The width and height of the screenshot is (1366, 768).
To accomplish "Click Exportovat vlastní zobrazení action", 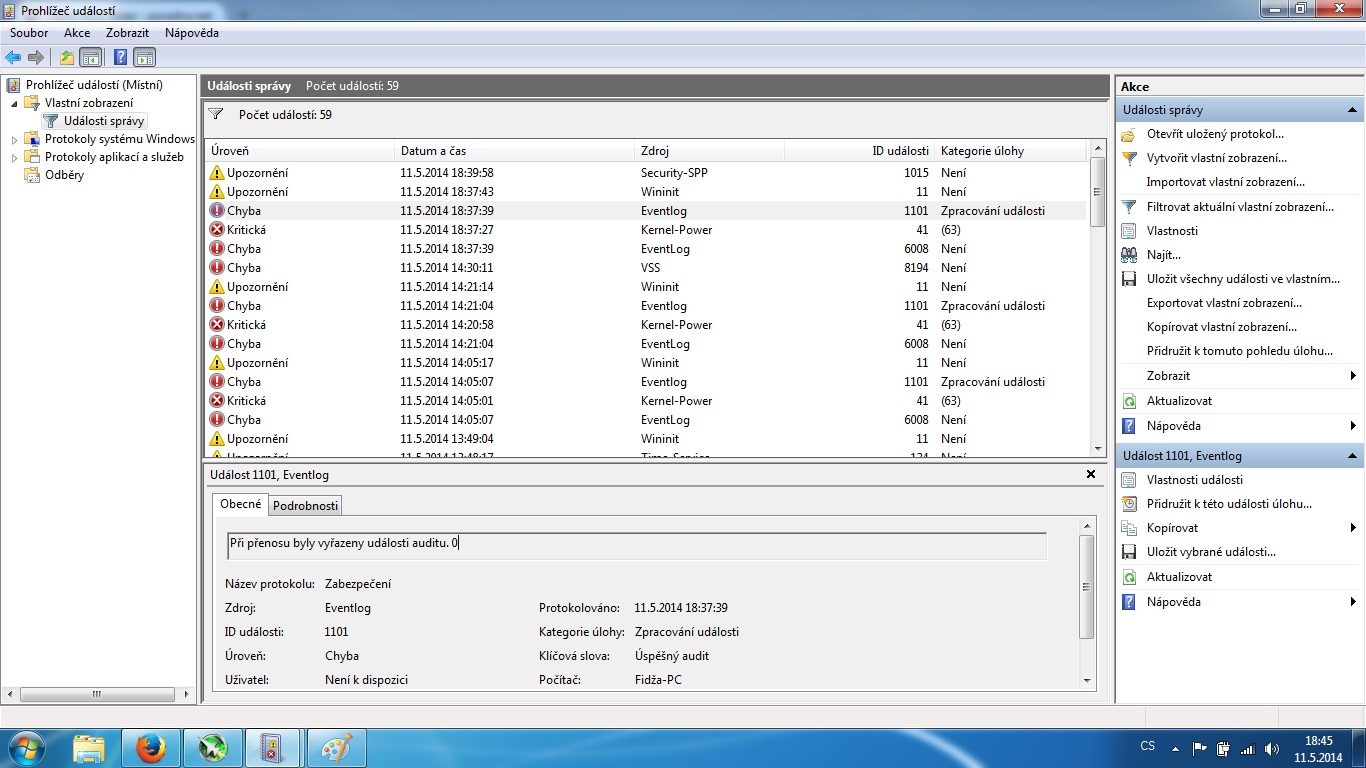I will click(x=1225, y=303).
